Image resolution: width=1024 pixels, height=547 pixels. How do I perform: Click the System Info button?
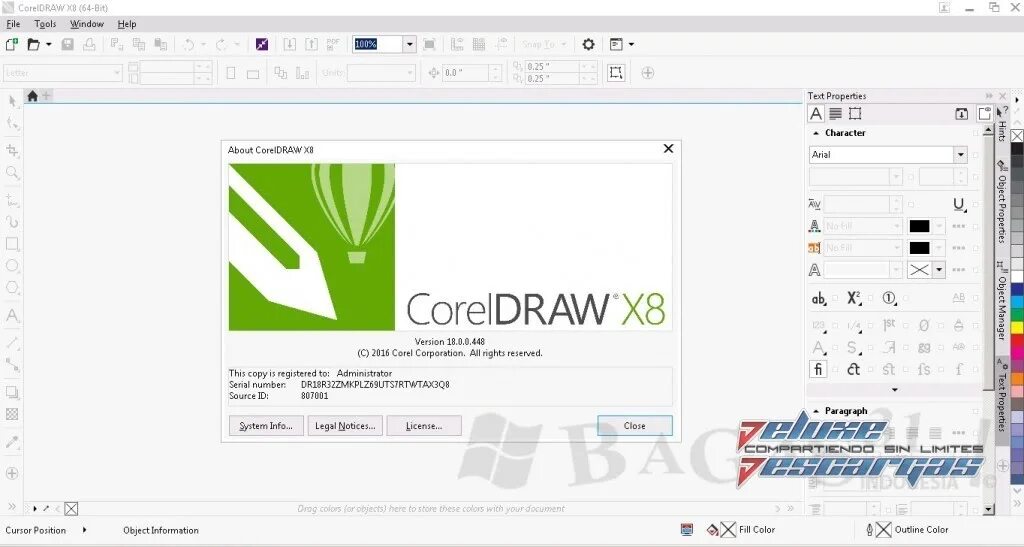point(266,426)
